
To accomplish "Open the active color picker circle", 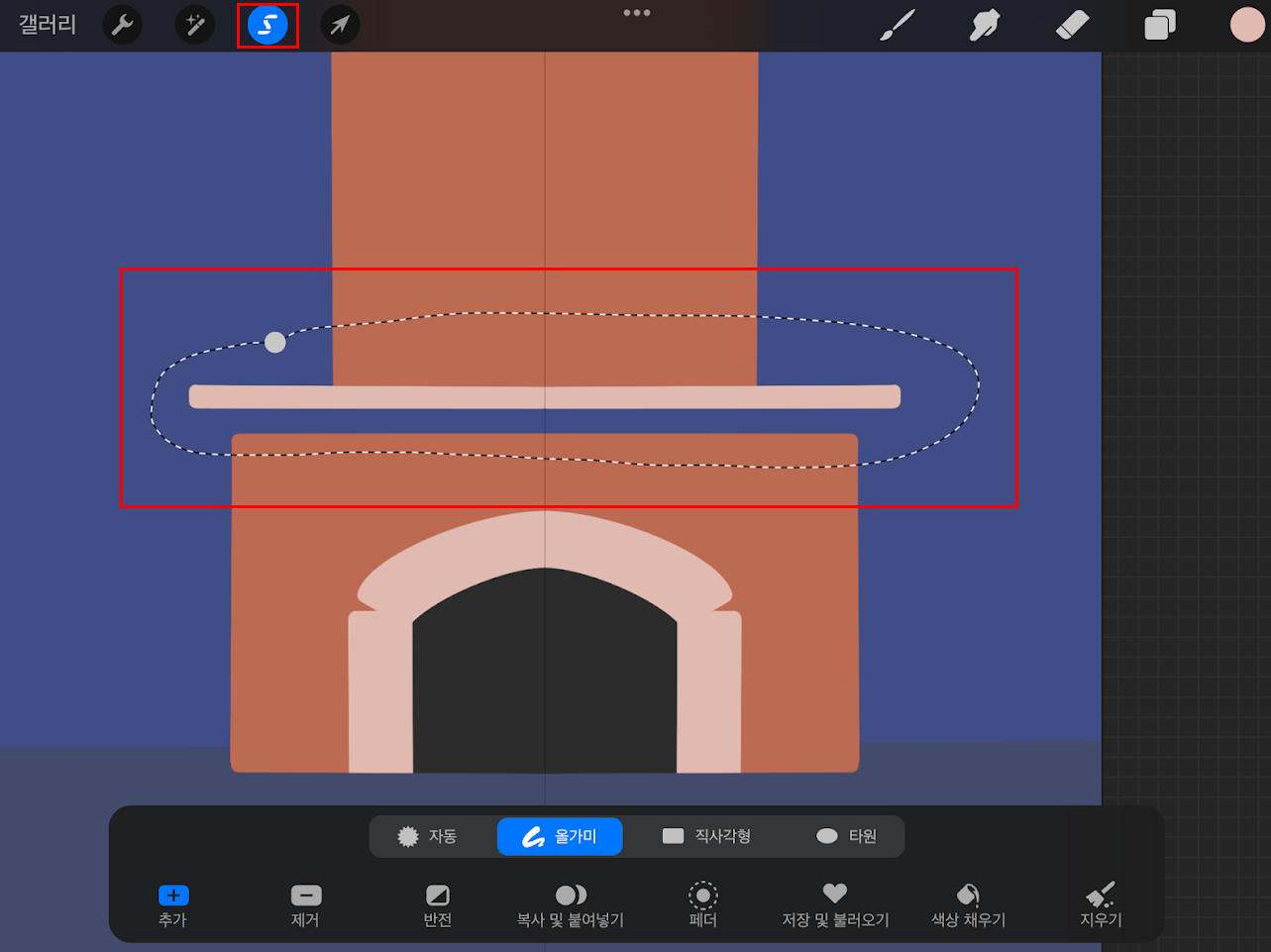I will click(1246, 25).
